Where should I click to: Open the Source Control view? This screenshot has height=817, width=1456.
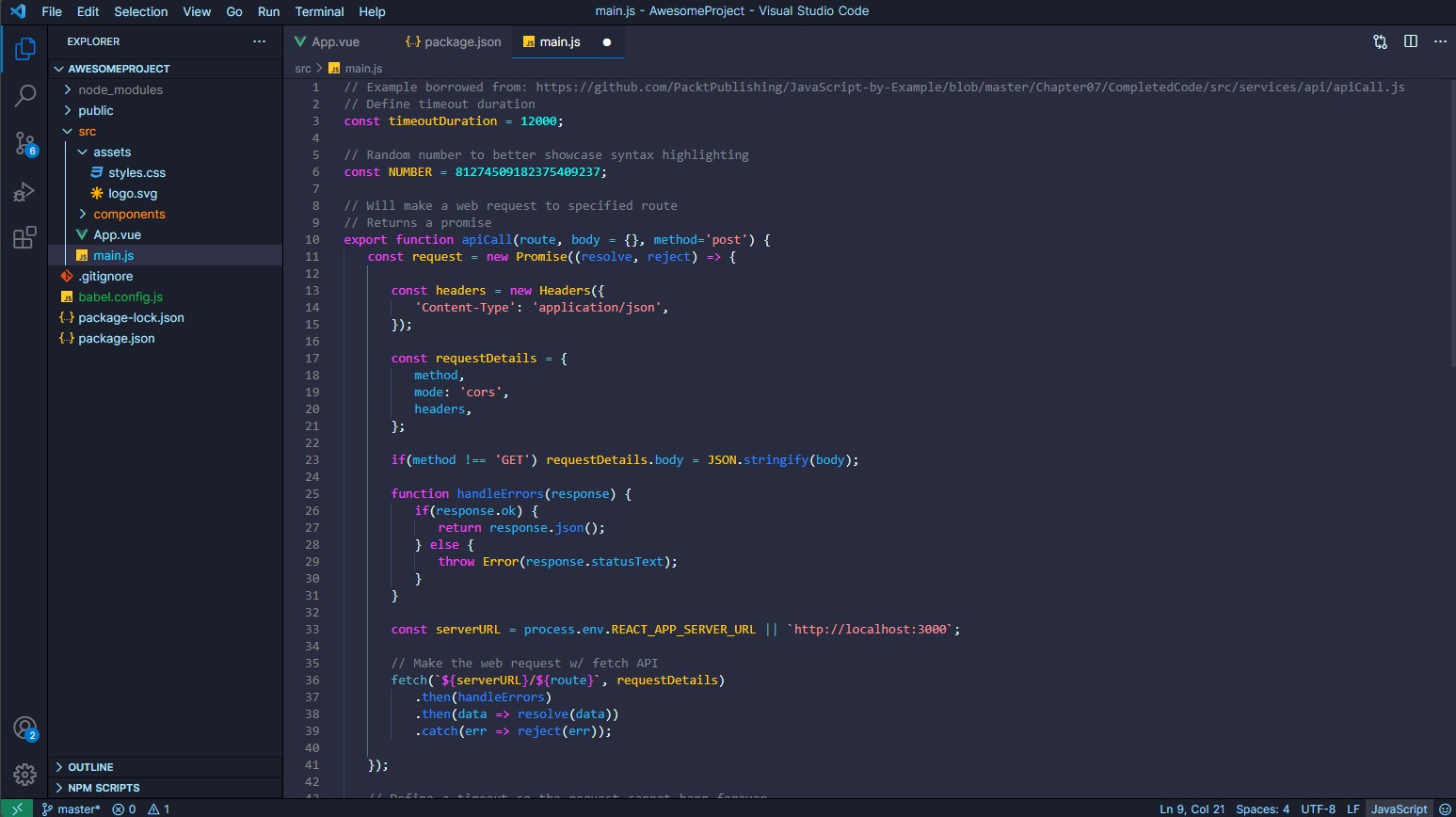tap(24, 143)
